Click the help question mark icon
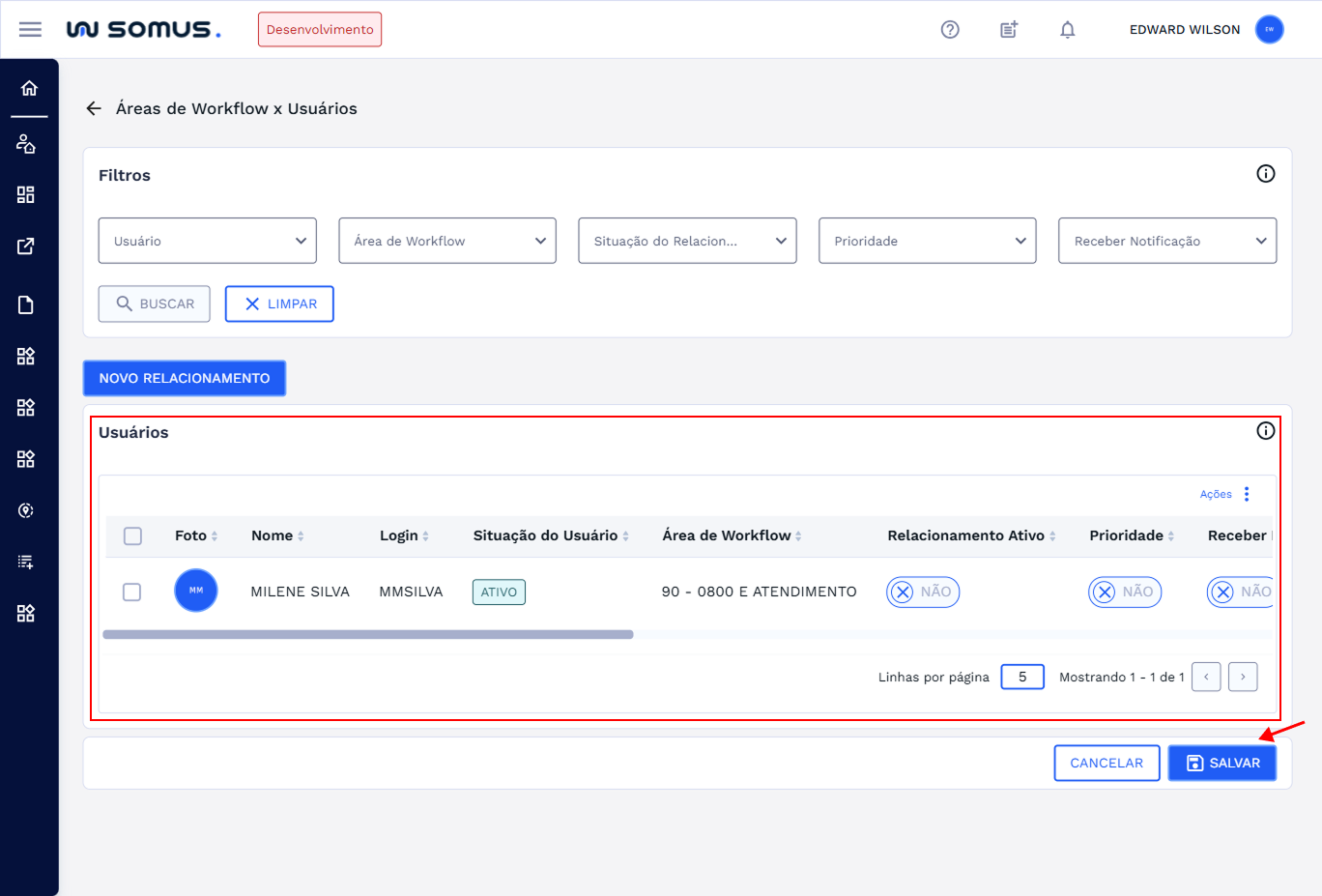 [950, 29]
